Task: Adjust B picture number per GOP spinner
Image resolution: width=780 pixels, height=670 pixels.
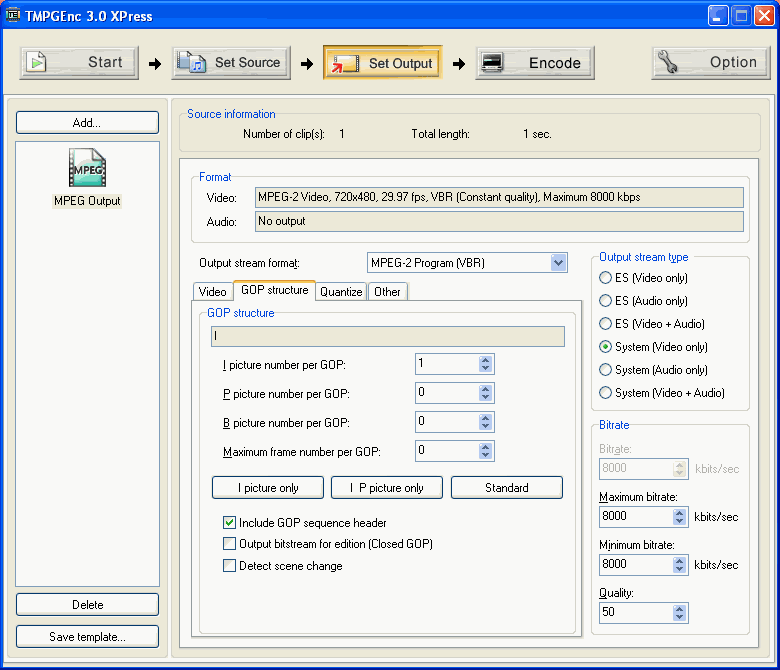Action: (x=486, y=422)
